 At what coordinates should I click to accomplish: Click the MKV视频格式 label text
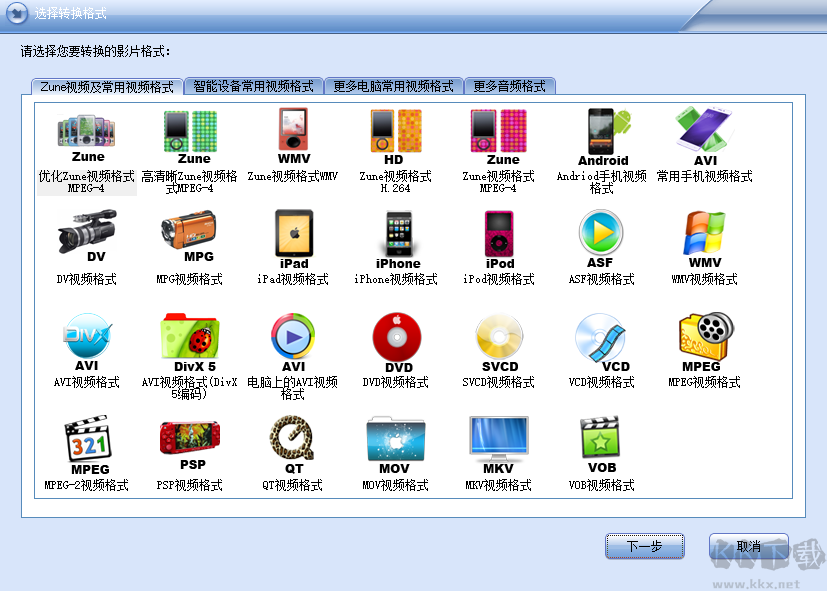498,485
